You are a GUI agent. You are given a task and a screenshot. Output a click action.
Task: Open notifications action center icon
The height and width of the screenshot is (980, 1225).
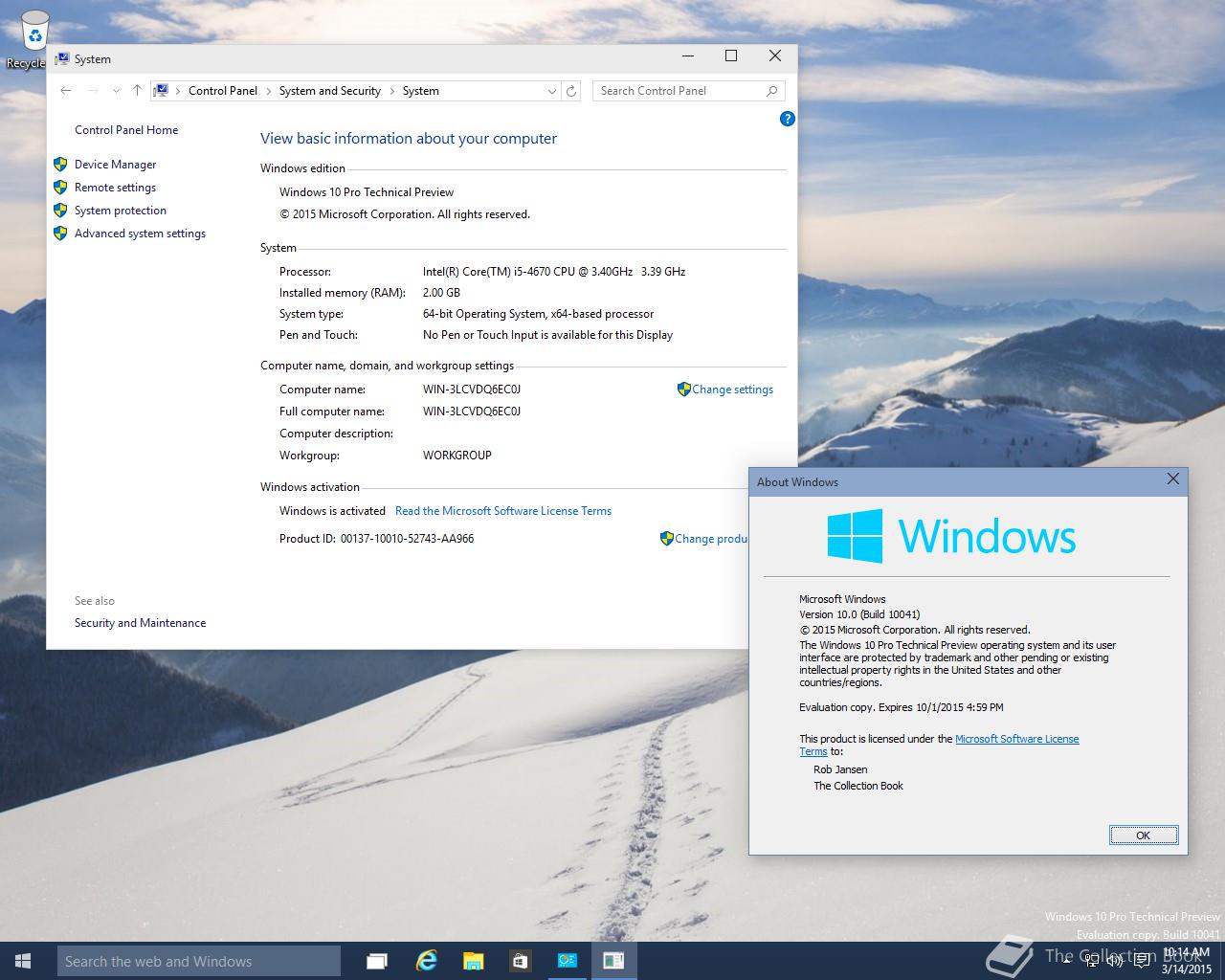tap(1141, 961)
